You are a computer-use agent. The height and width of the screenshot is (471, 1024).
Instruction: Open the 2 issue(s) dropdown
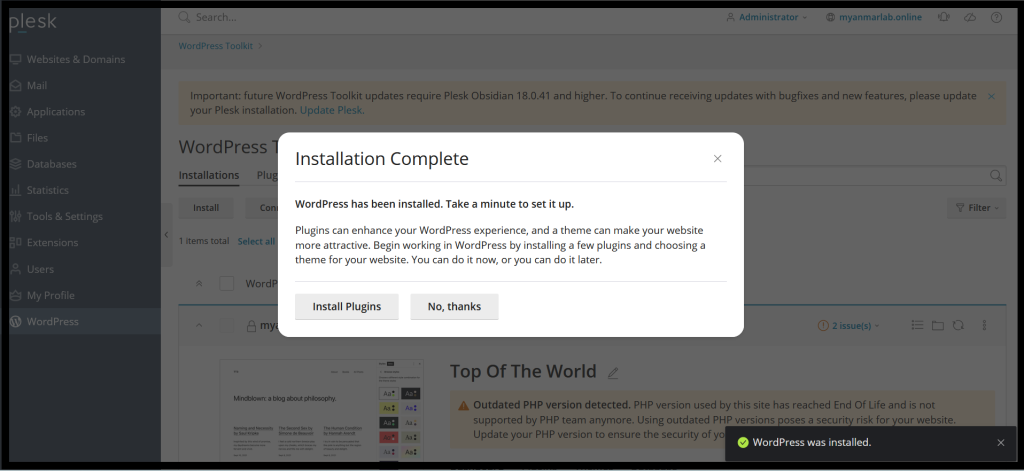click(848, 325)
